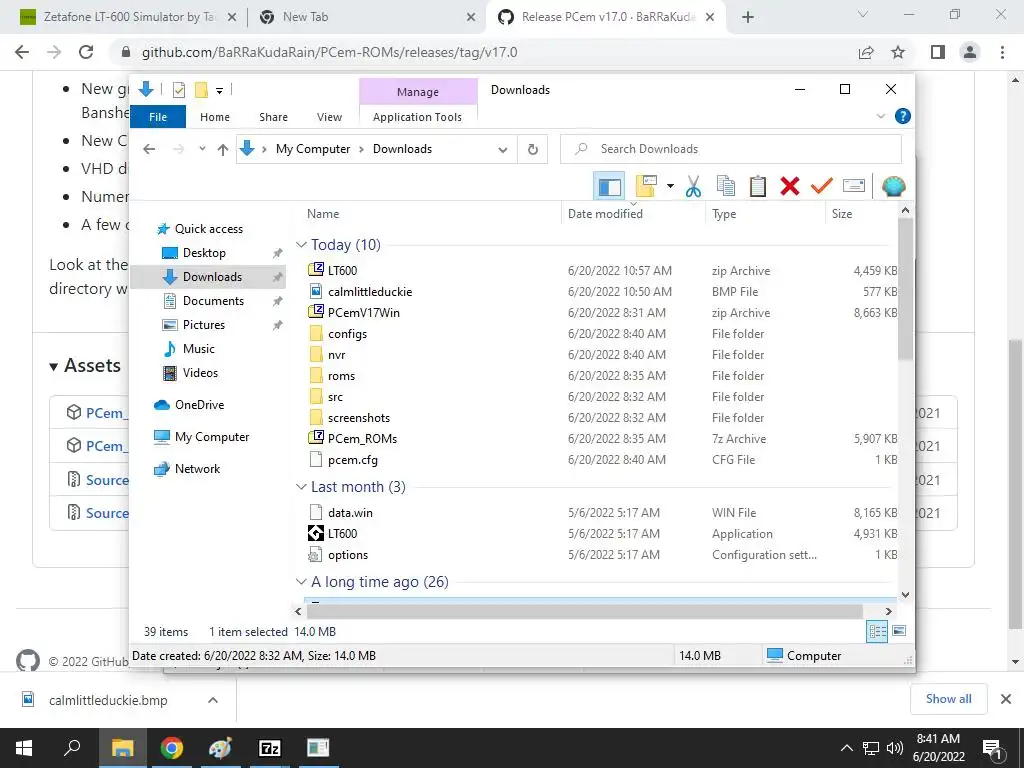Select Pictures in navigation pane
1024x768 pixels.
point(204,325)
